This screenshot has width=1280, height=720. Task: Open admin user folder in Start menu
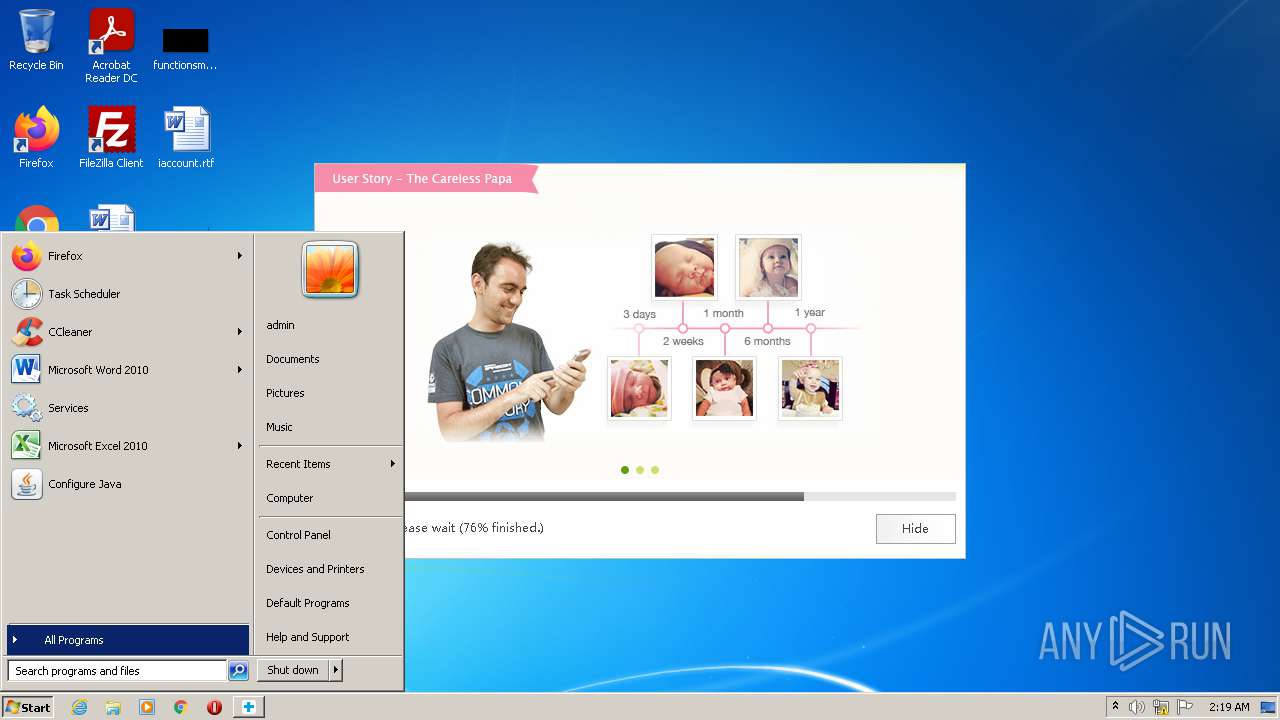click(329, 325)
